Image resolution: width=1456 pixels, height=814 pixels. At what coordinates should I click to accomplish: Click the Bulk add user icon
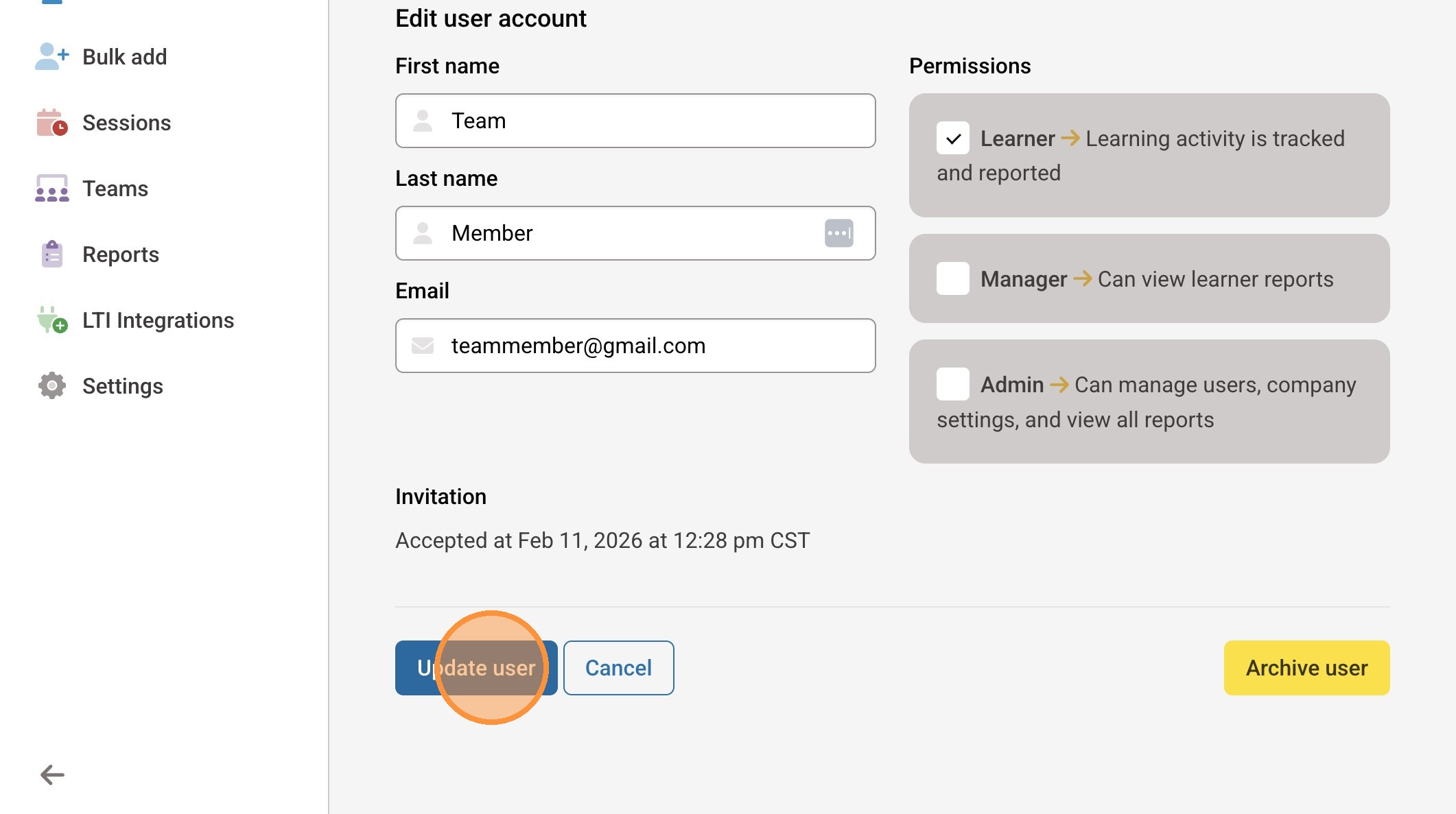tap(51, 56)
